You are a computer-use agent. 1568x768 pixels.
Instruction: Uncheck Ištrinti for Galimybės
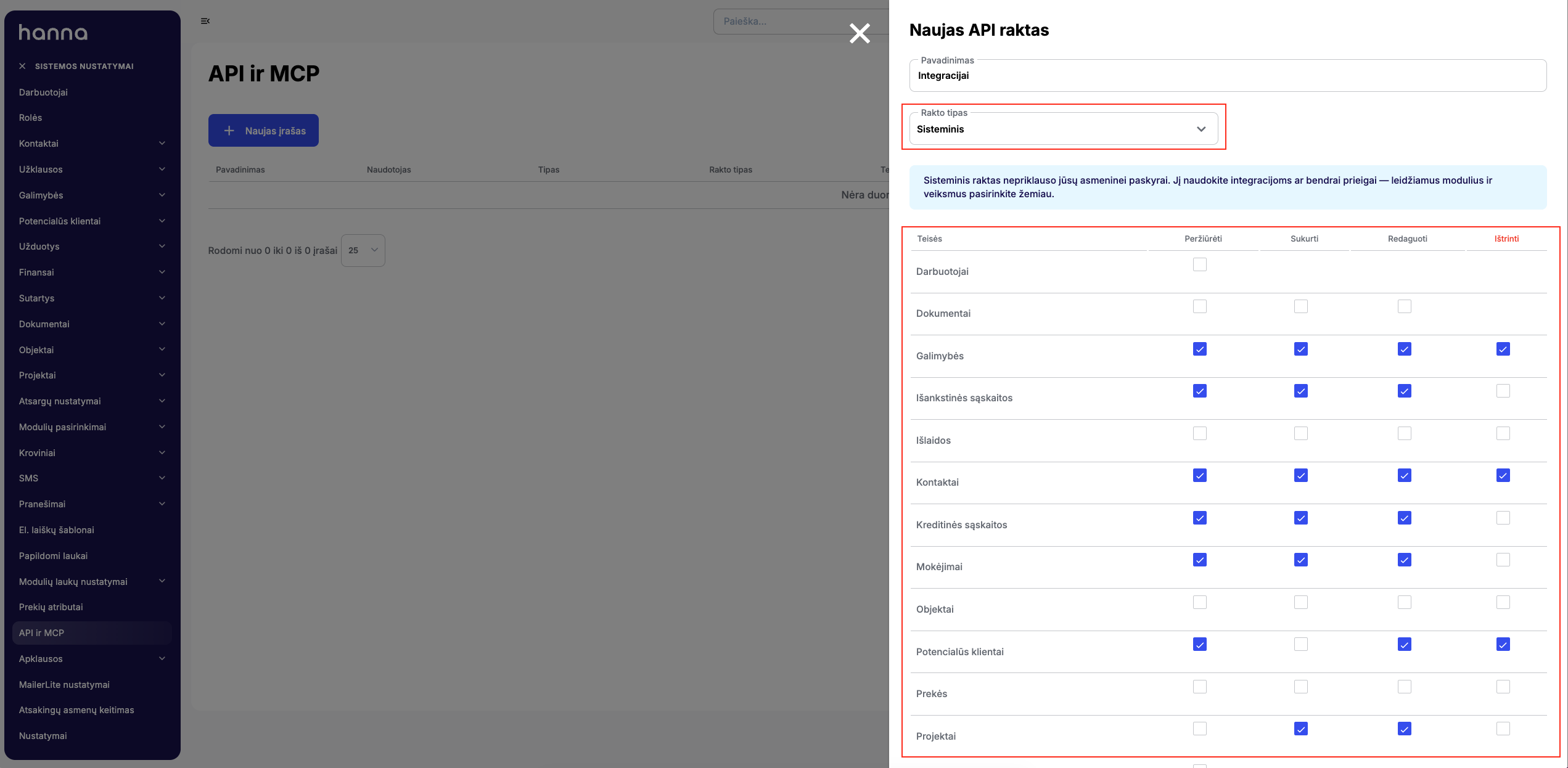pyautogui.click(x=1503, y=349)
